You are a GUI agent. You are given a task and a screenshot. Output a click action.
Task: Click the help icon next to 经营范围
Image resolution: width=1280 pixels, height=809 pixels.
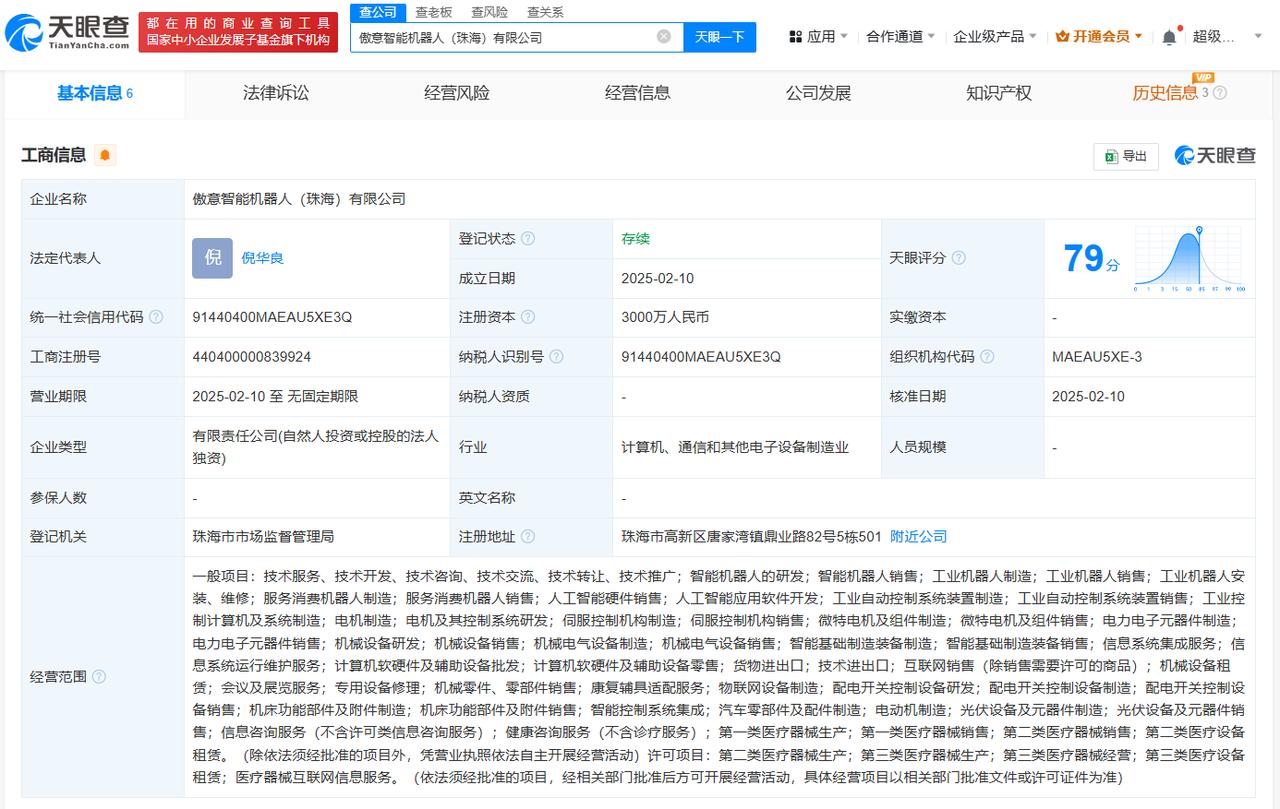coord(99,677)
